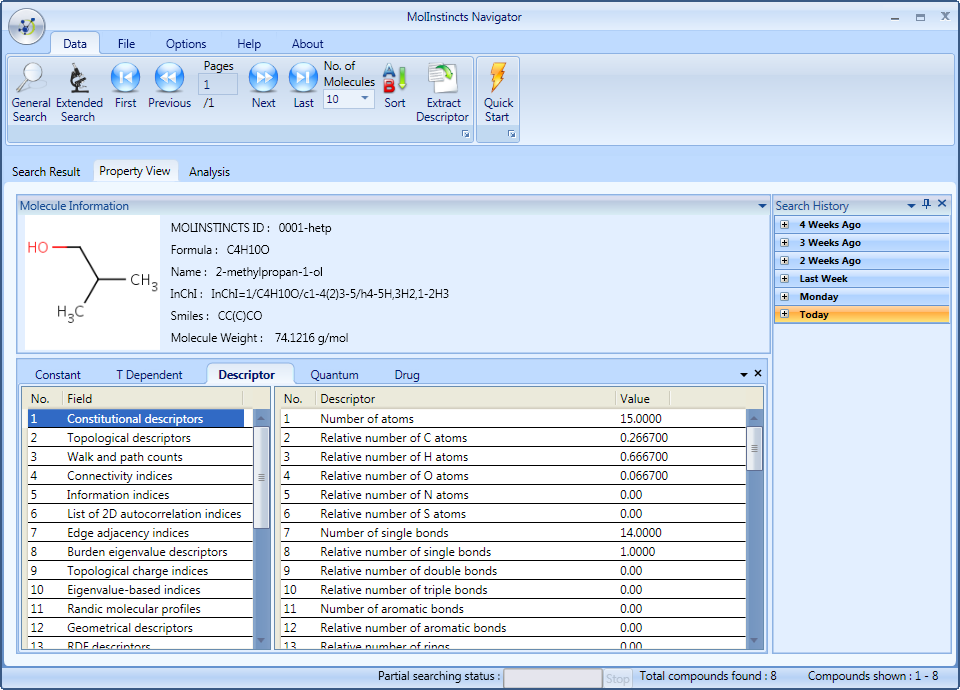Expand the 4 Weeks Ago history group

[784, 225]
